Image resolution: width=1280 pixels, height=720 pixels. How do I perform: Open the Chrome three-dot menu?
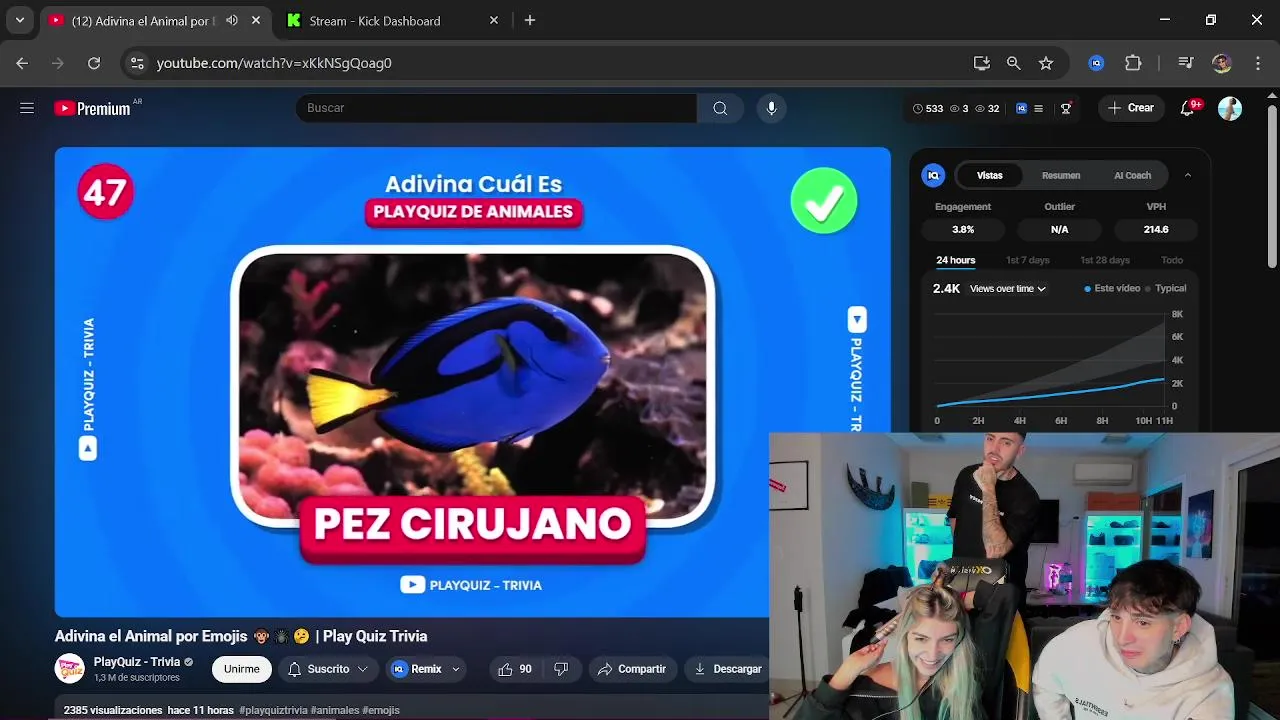(x=1258, y=63)
